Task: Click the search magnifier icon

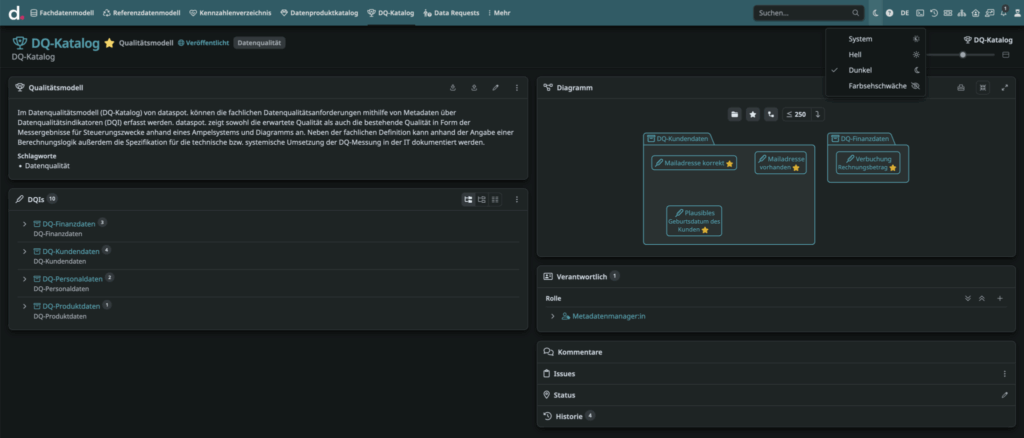Action: pos(856,12)
